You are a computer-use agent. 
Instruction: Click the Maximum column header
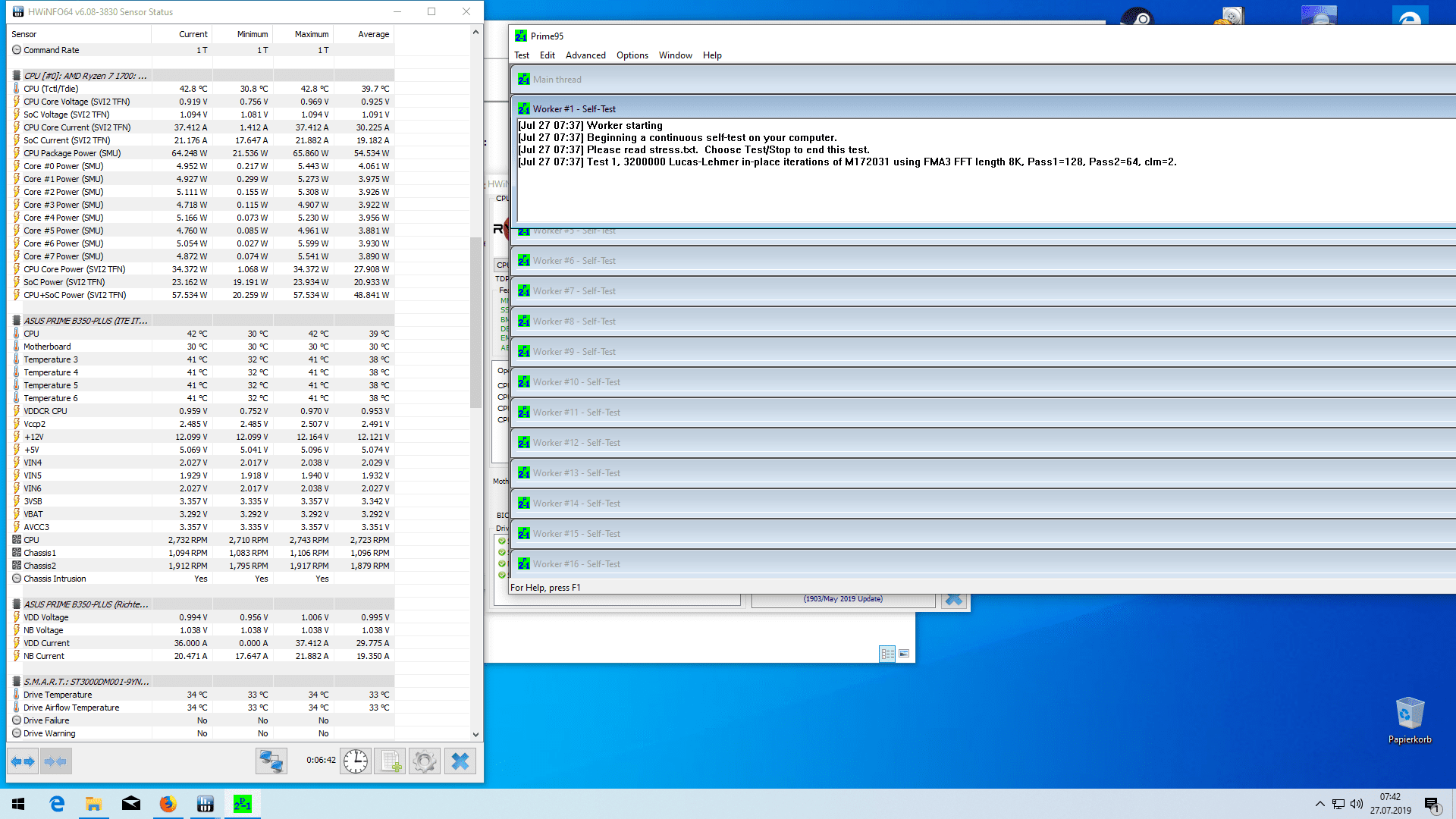[303, 34]
